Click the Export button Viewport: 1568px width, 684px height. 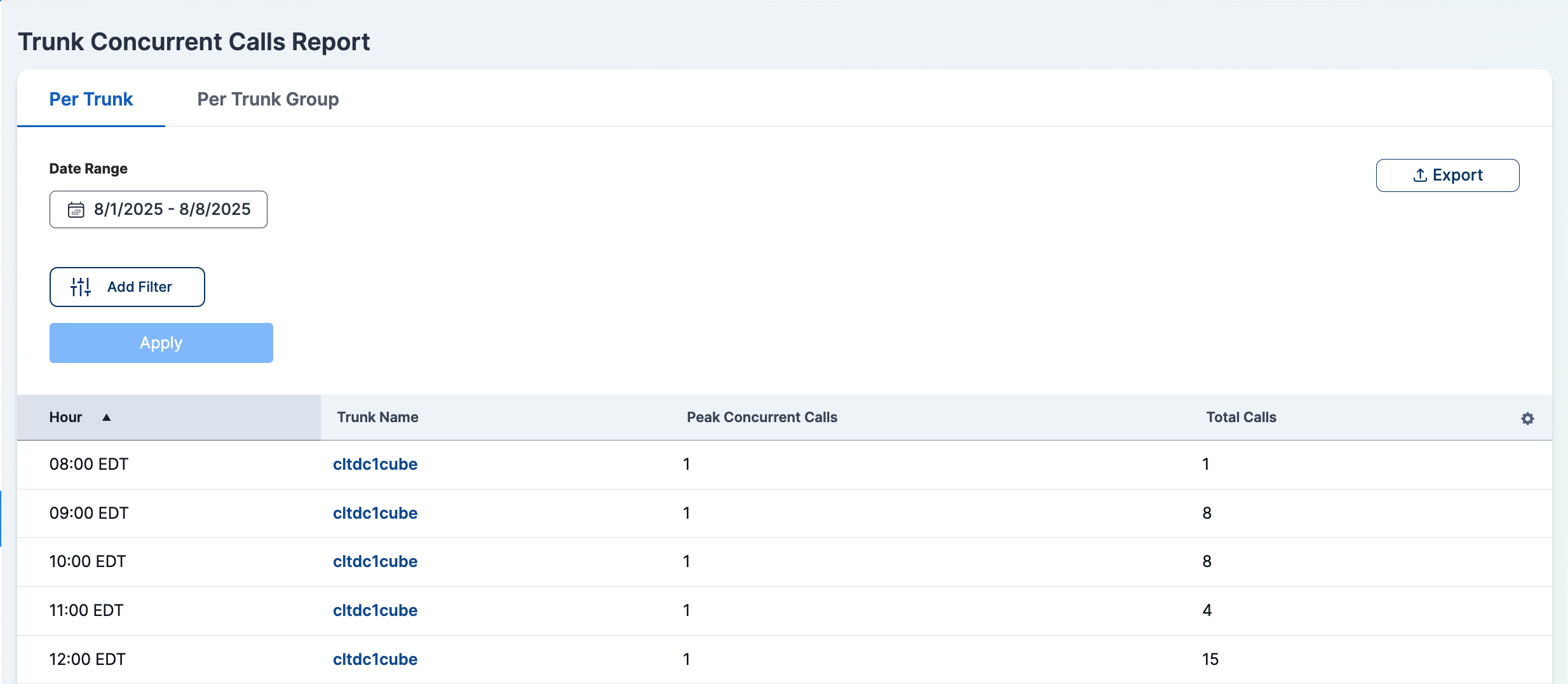[x=1447, y=175]
